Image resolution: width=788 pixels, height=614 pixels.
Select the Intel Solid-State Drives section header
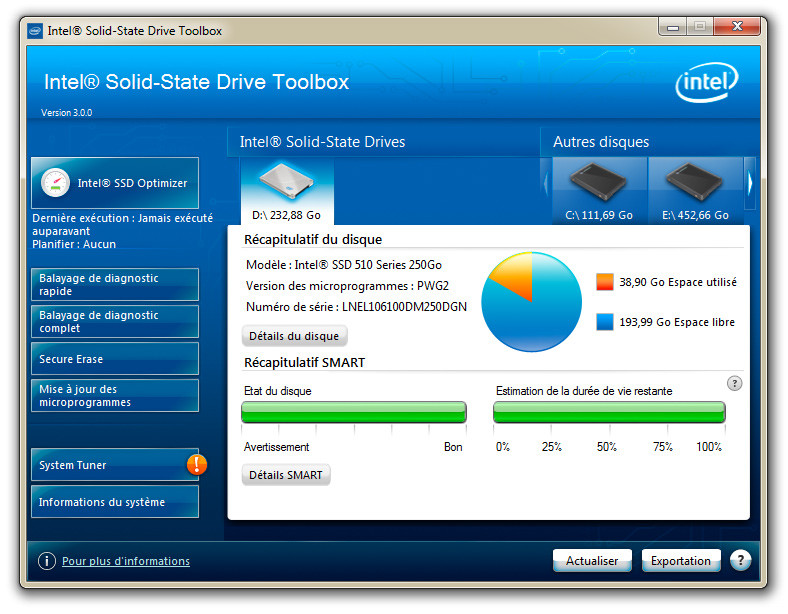coord(323,142)
